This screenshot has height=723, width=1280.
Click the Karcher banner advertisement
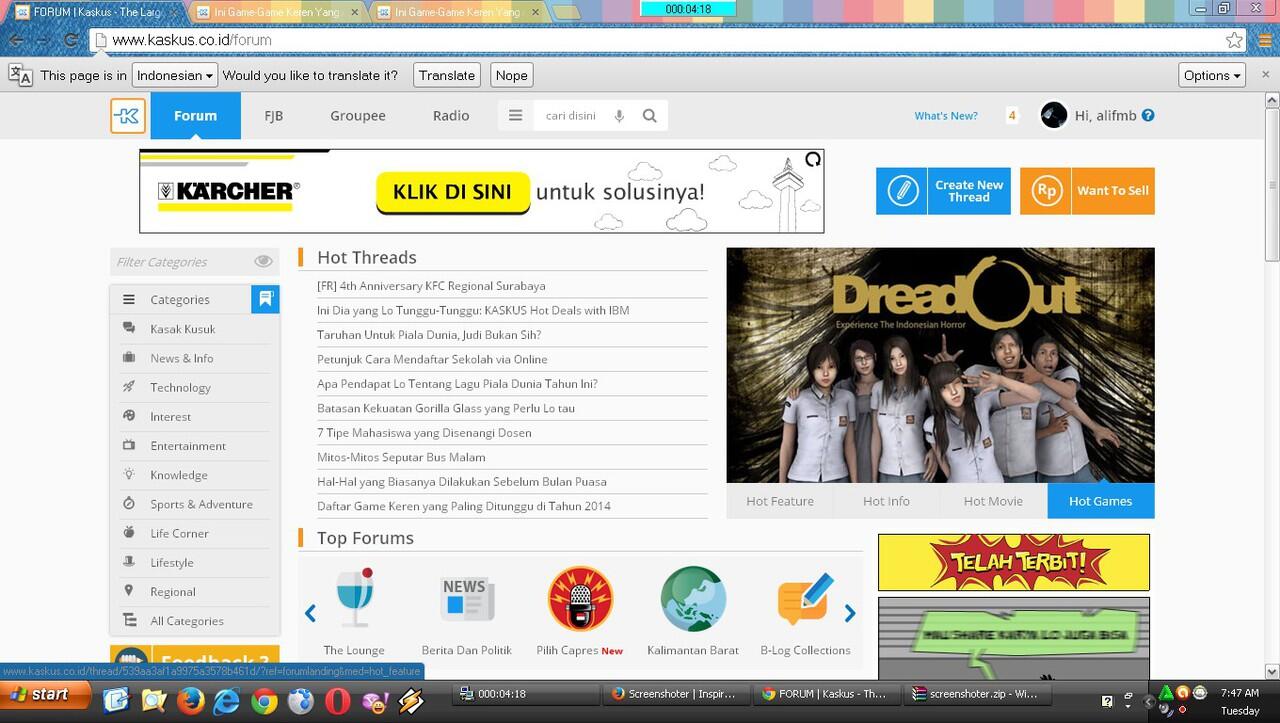point(482,191)
